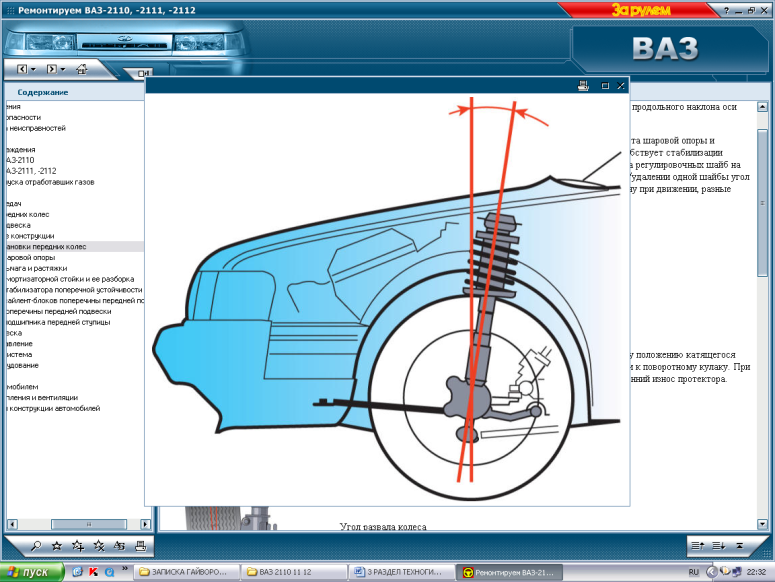Click the article vertical scrollbar thumb
Screen dimensions: 775x582
pos(762,204)
